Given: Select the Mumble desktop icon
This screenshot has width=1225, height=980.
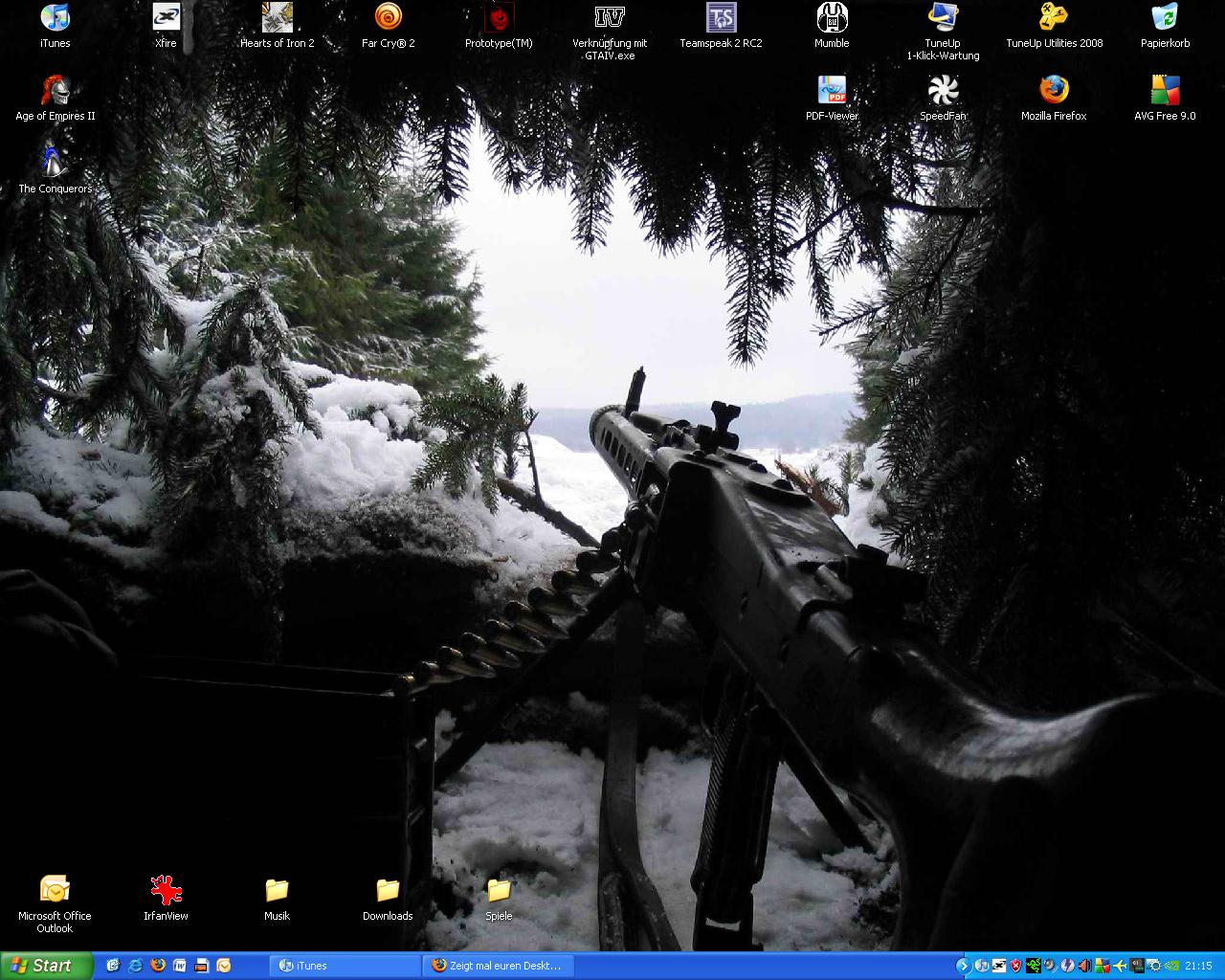Looking at the screenshot, I should pos(832,26).
